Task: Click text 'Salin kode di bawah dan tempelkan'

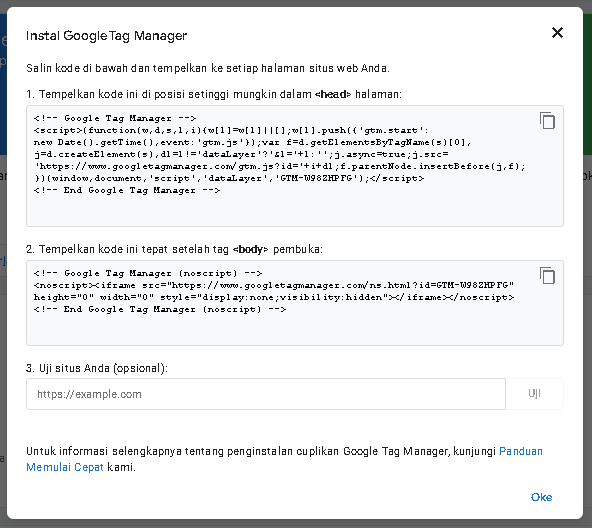Action: [117, 68]
